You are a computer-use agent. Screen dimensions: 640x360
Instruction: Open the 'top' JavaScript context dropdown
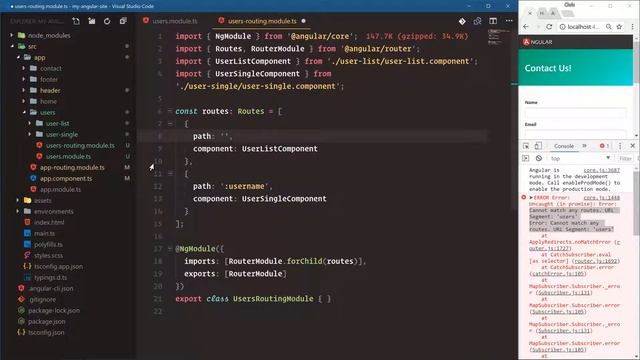(580, 158)
